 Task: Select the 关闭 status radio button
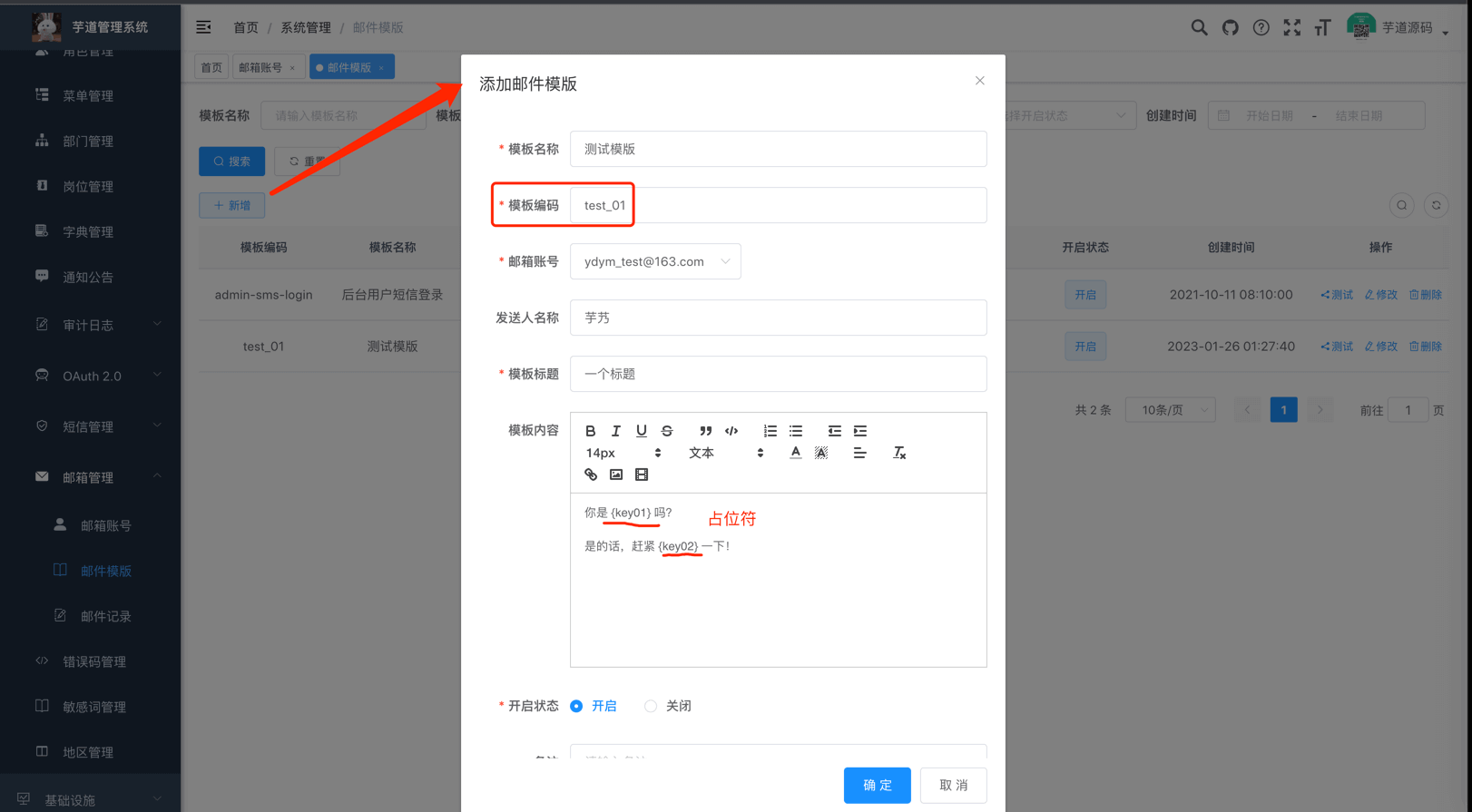[x=651, y=706]
